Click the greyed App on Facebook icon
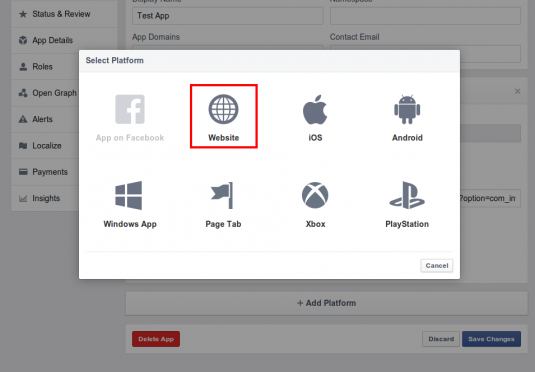The image size is (535, 372). coord(130,109)
